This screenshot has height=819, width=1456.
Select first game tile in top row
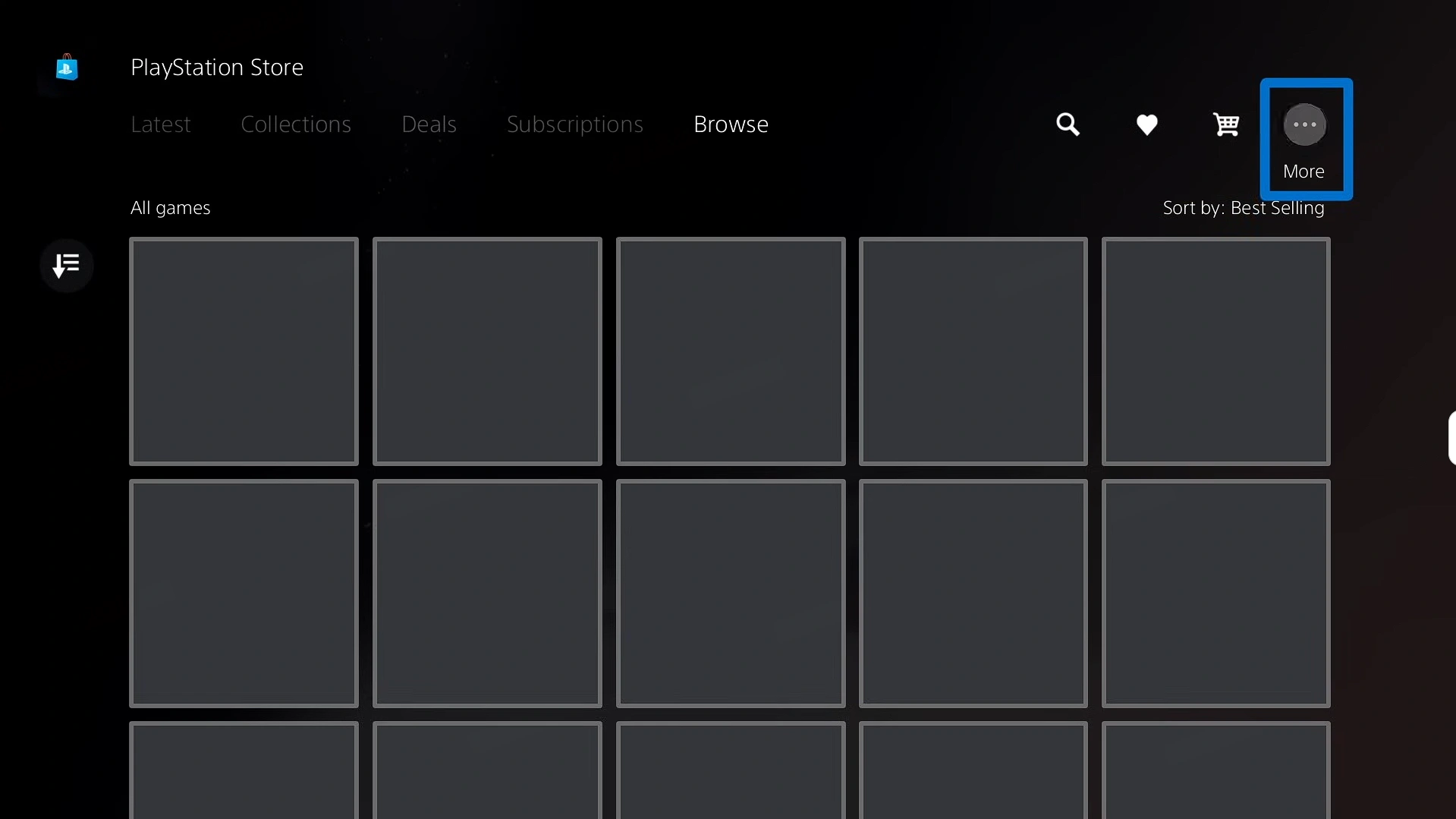pos(244,351)
